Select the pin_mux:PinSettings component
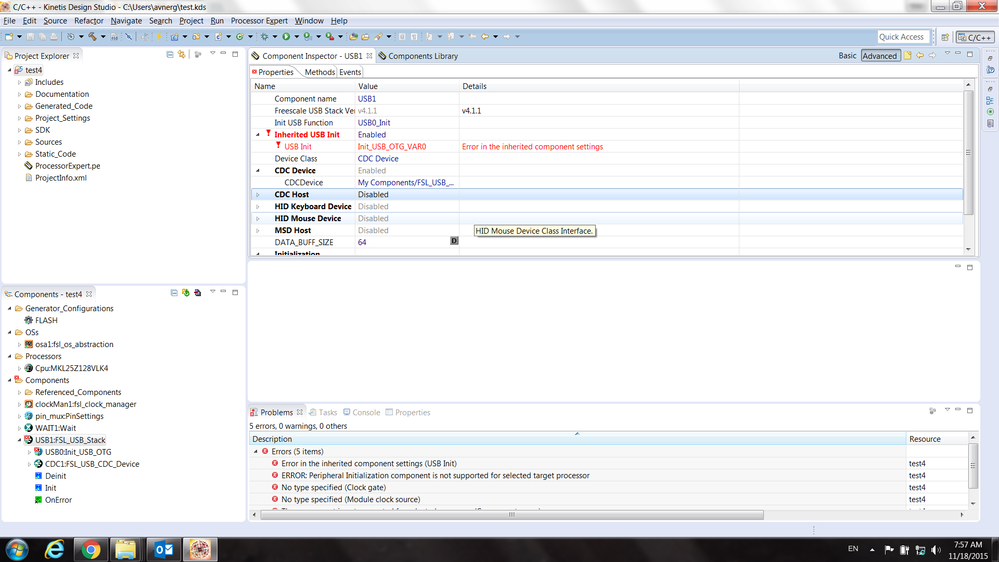 click(64, 416)
